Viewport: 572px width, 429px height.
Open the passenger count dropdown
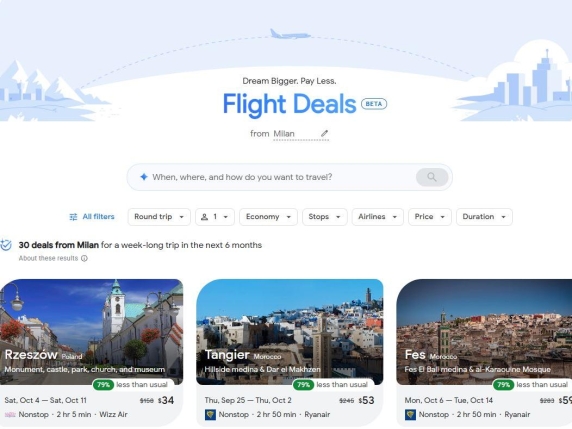point(215,217)
